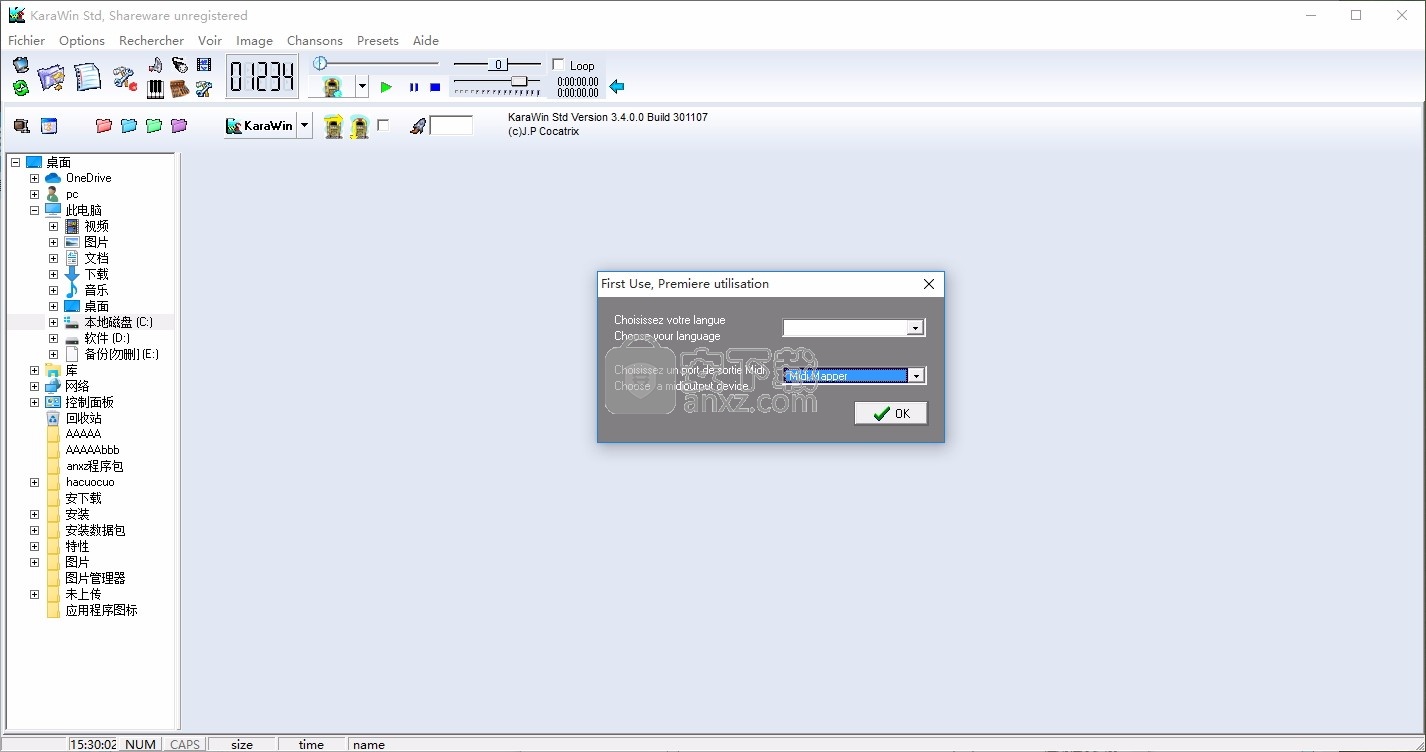Image resolution: width=1426 pixels, height=752 pixels.
Task: Open the purple folder shortcut
Action: pos(179,126)
